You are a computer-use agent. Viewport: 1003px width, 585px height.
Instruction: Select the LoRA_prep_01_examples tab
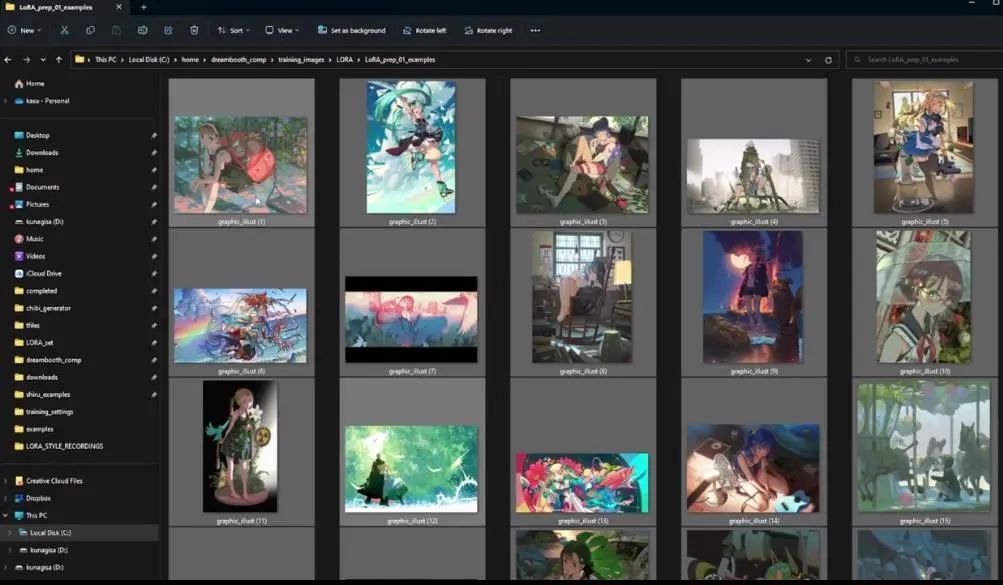[x=64, y=7]
